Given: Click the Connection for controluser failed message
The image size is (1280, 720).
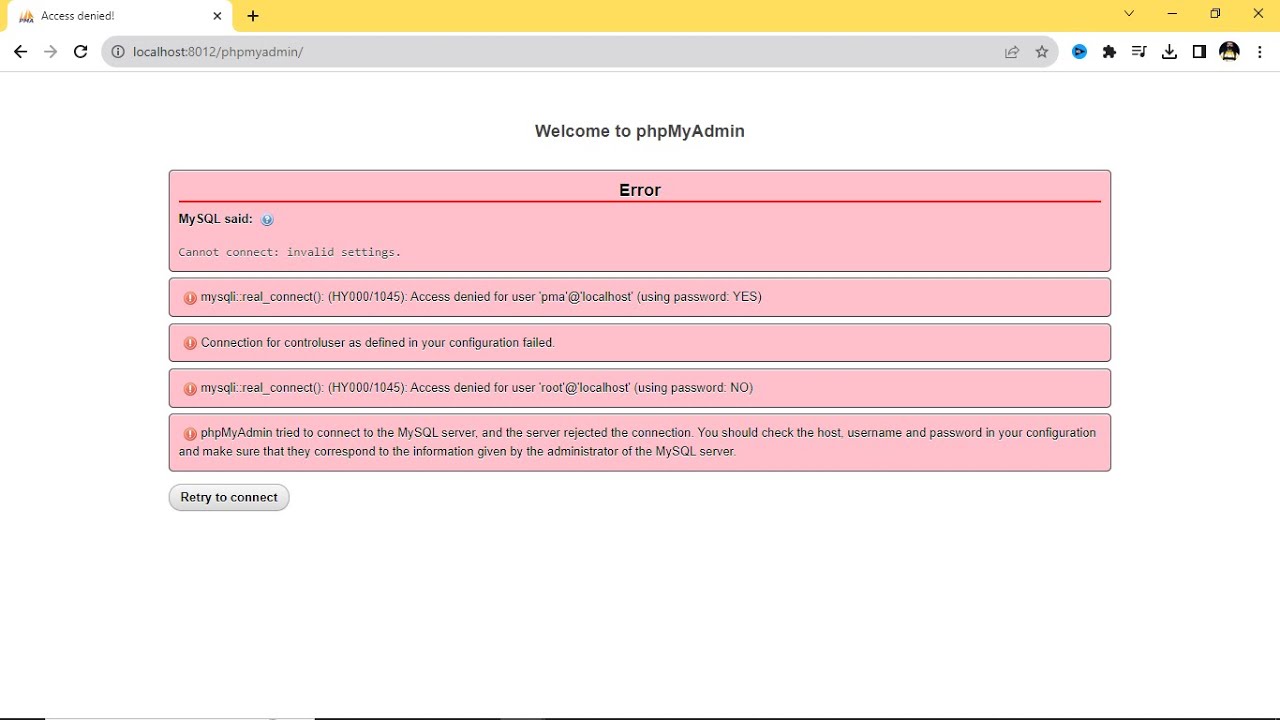Looking at the screenshot, I should [x=378, y=342].
